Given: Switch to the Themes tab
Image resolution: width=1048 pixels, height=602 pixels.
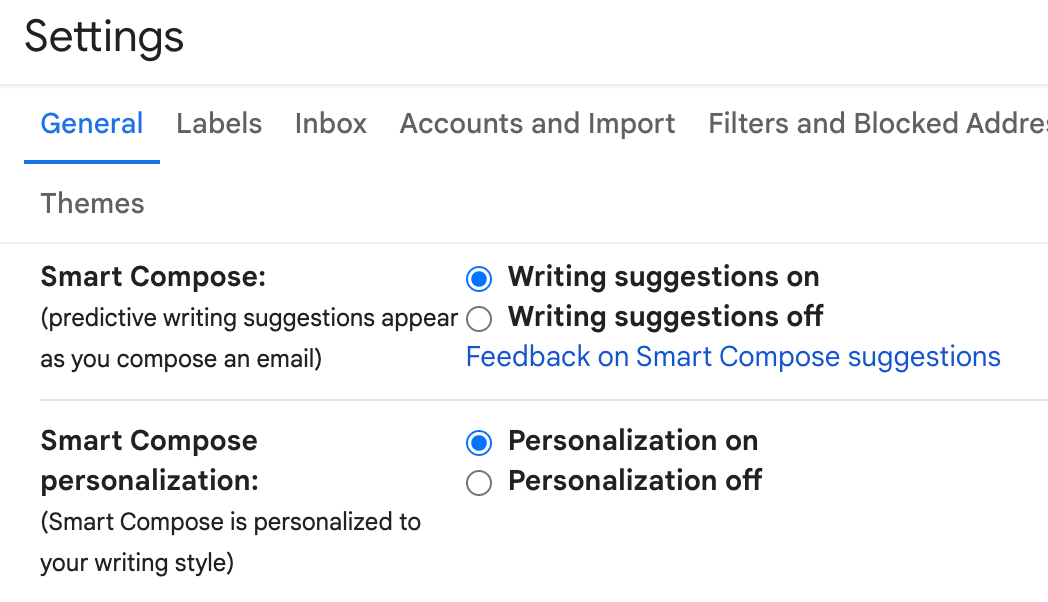Looking at the screenshot, I should click(92, 203).
